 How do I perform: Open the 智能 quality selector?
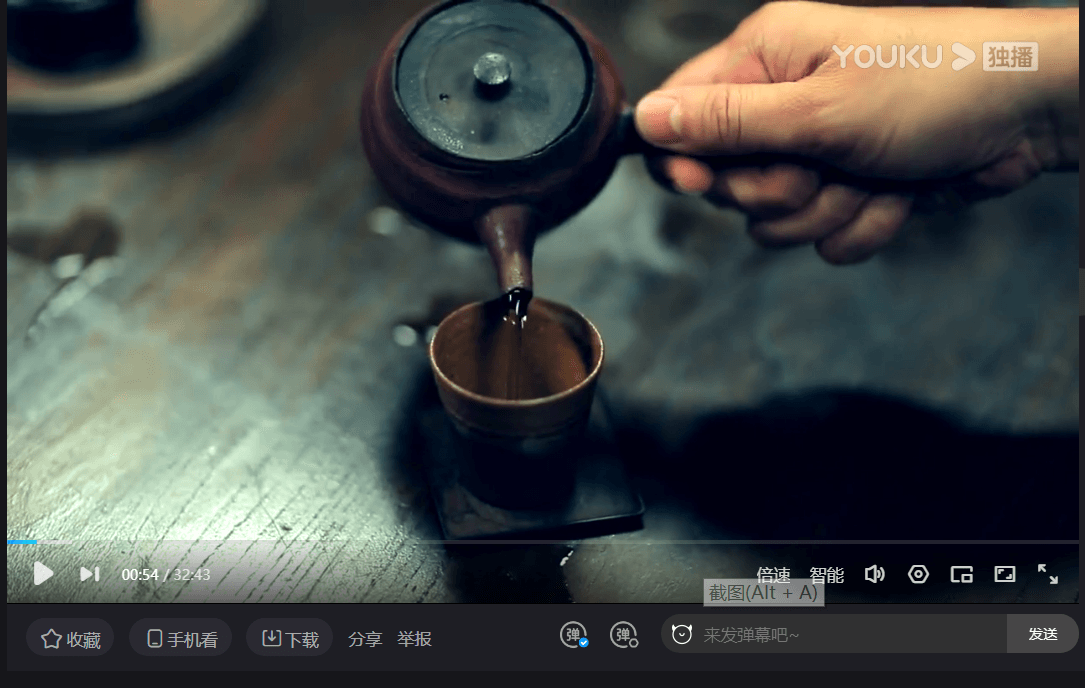827,574
